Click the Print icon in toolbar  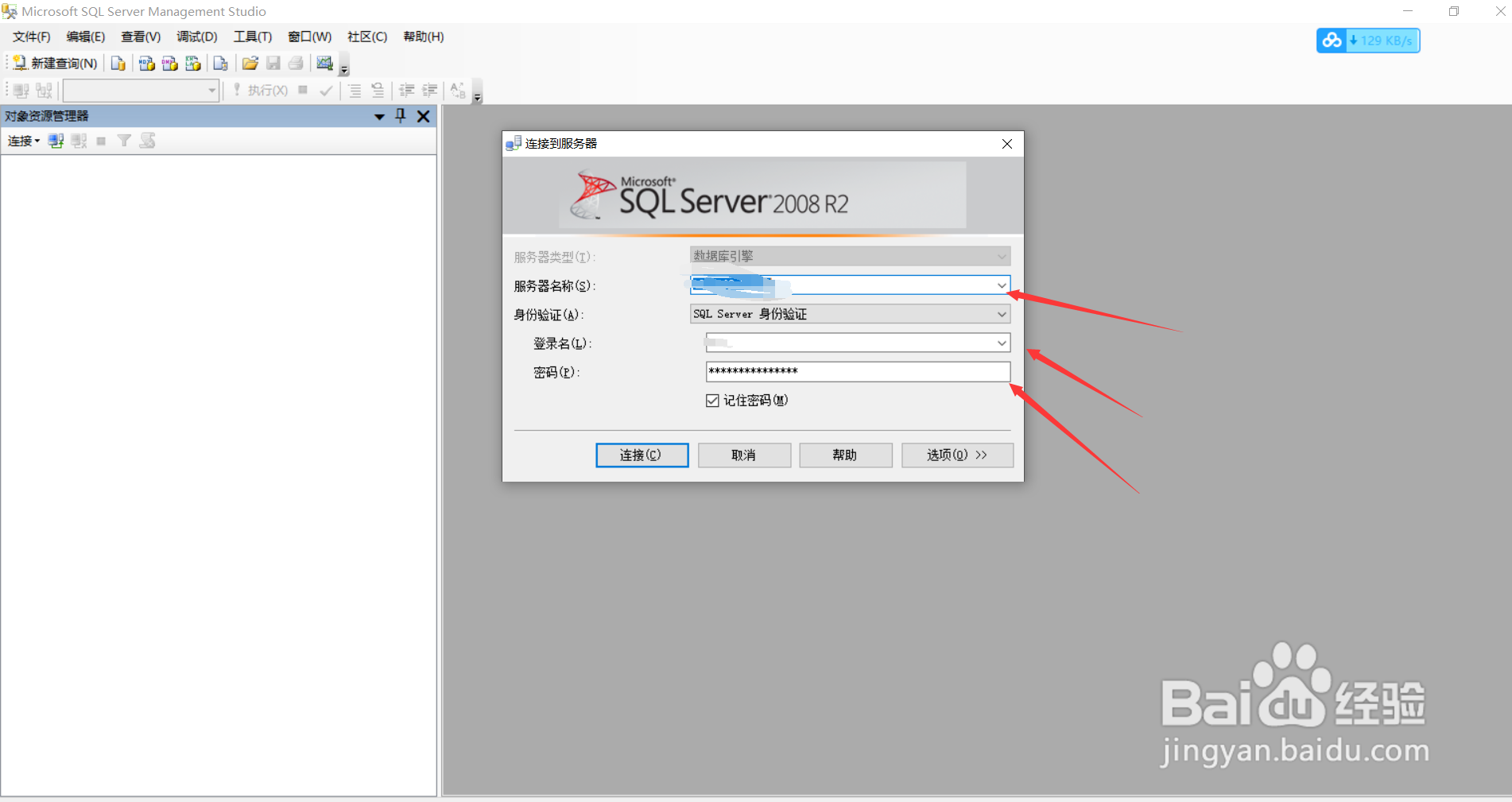(296, 64)
